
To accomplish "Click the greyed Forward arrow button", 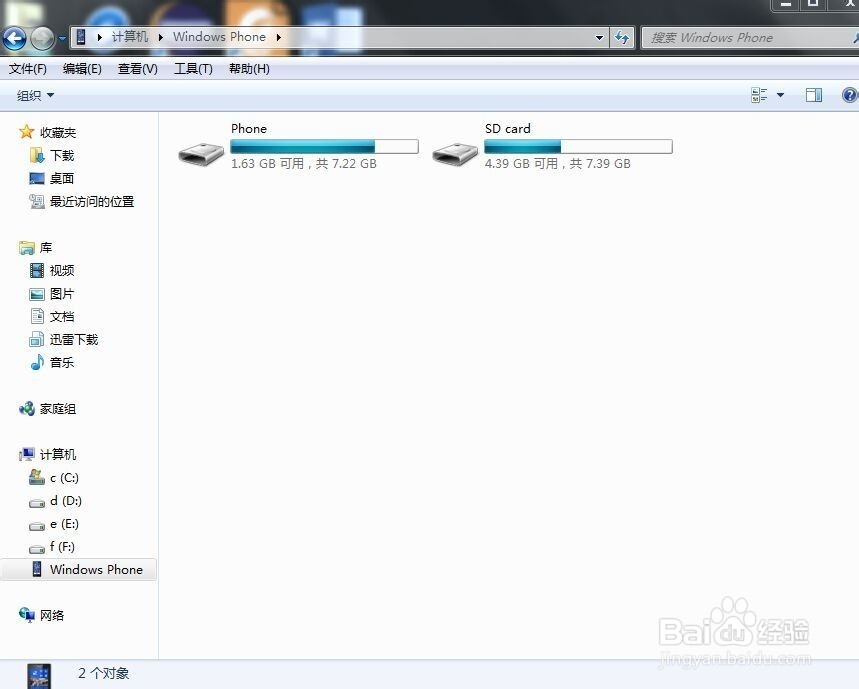I will (x=42, y=38).
